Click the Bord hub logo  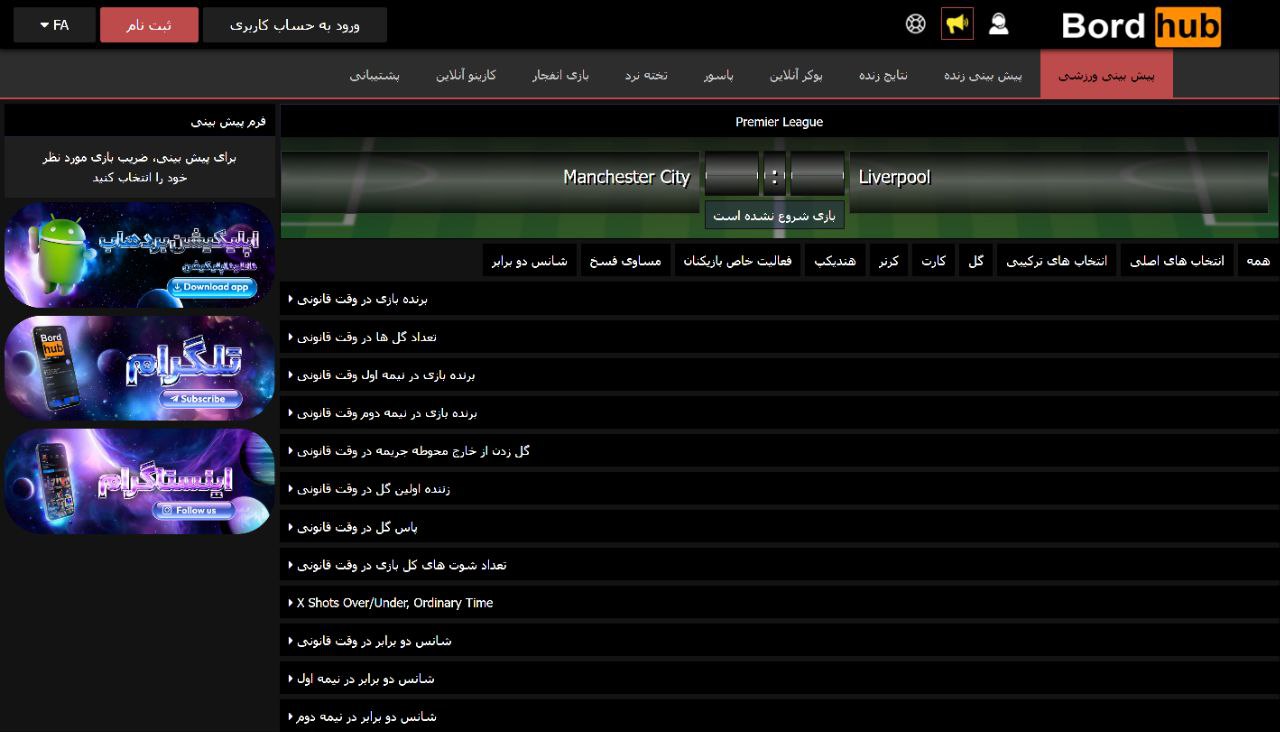[x=1141, y=26]
